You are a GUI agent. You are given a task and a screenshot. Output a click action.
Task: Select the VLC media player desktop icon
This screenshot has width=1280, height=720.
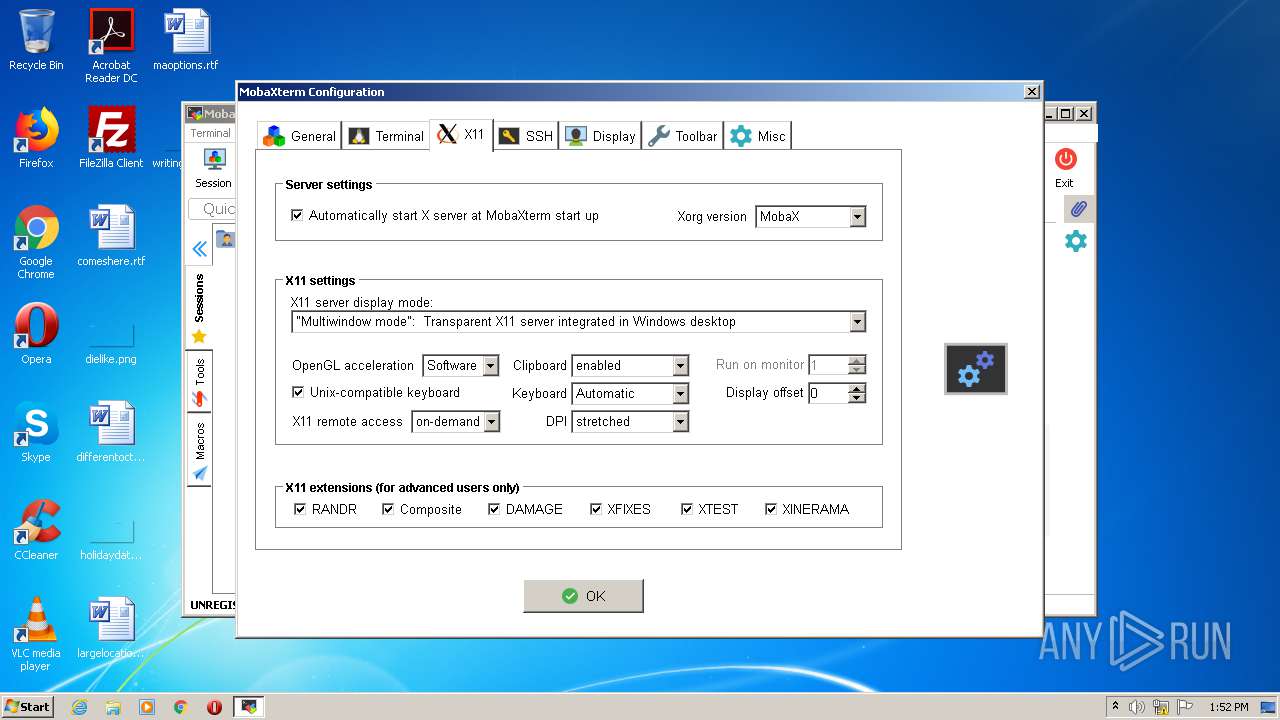click(36, 634)
